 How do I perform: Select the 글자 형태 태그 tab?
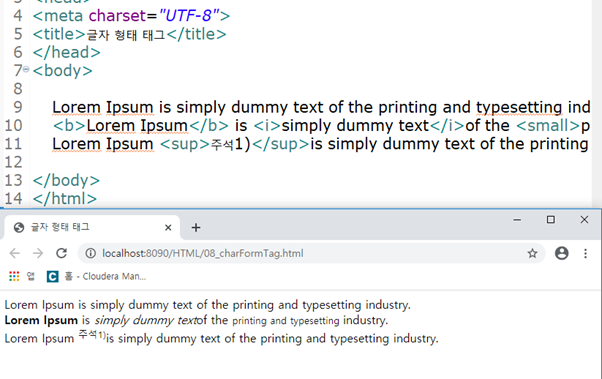click(x=92, y=227)
